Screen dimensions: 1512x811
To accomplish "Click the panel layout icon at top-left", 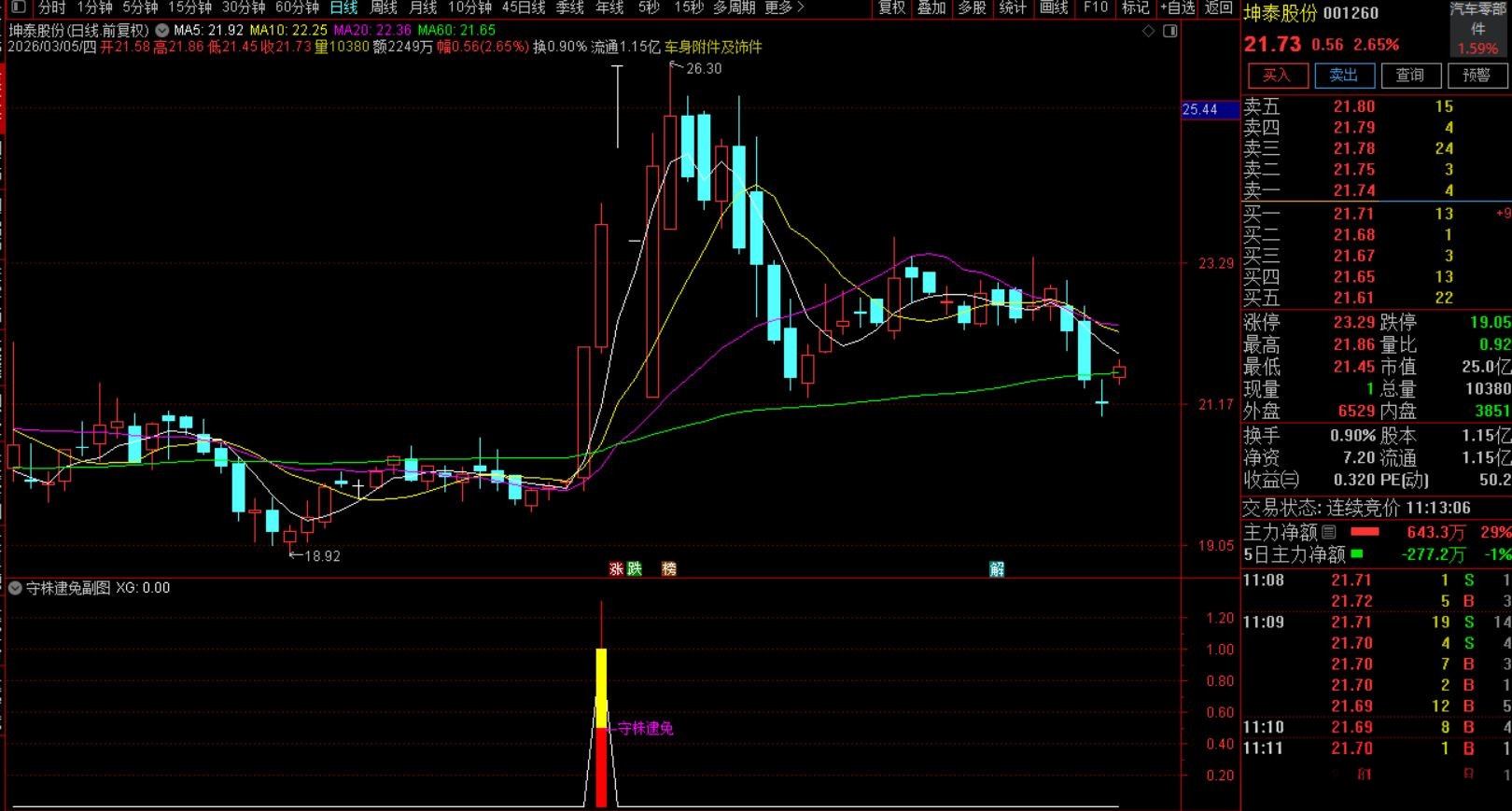I will click(x=18, y=7).
